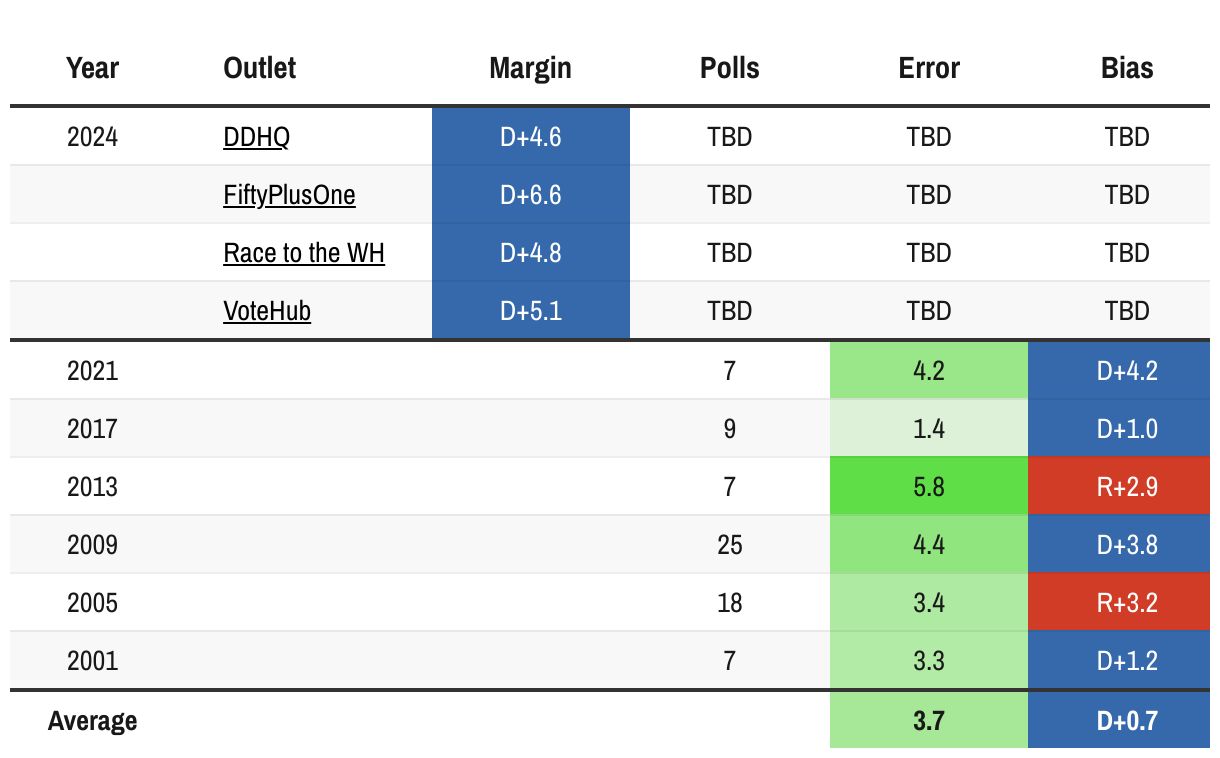The height and width of the screenshot is (758, 1220).
Task: Click the D+0.7 average bias cell
Action: [1127, 720]
